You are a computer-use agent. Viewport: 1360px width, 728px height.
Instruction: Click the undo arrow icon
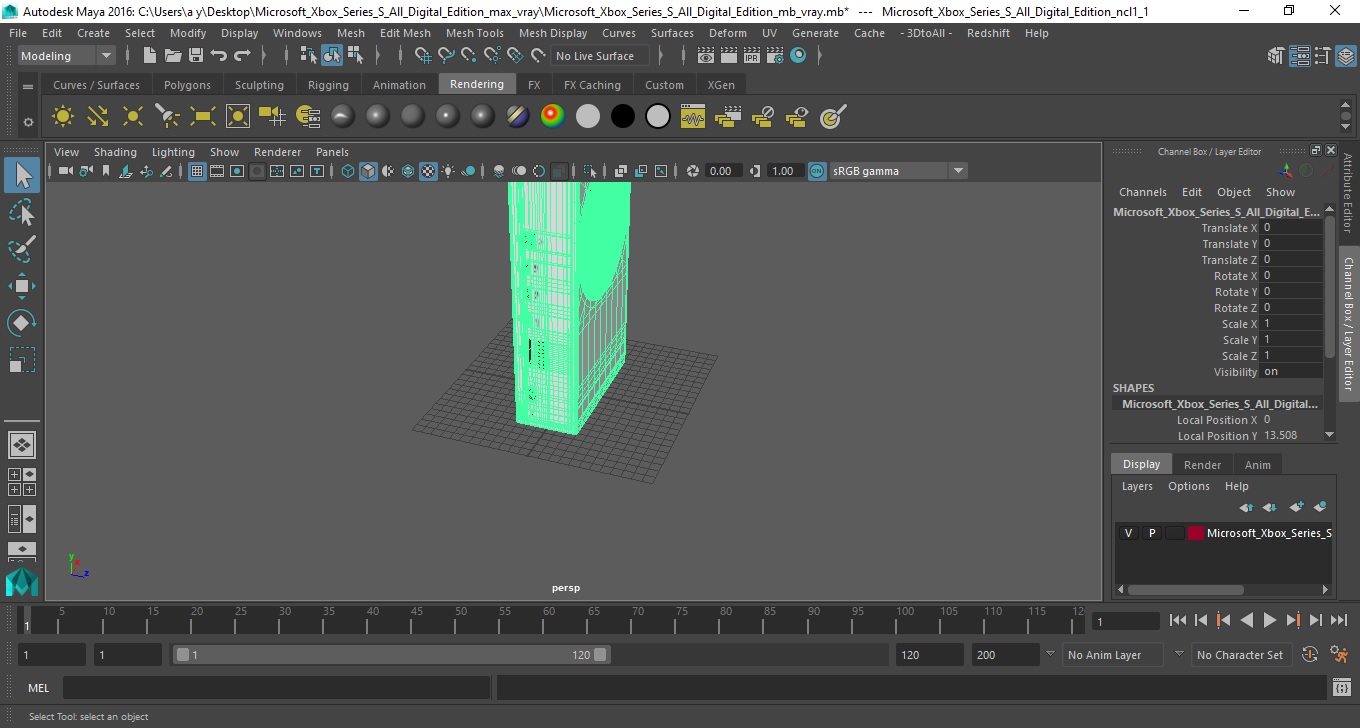coord(219,56)
